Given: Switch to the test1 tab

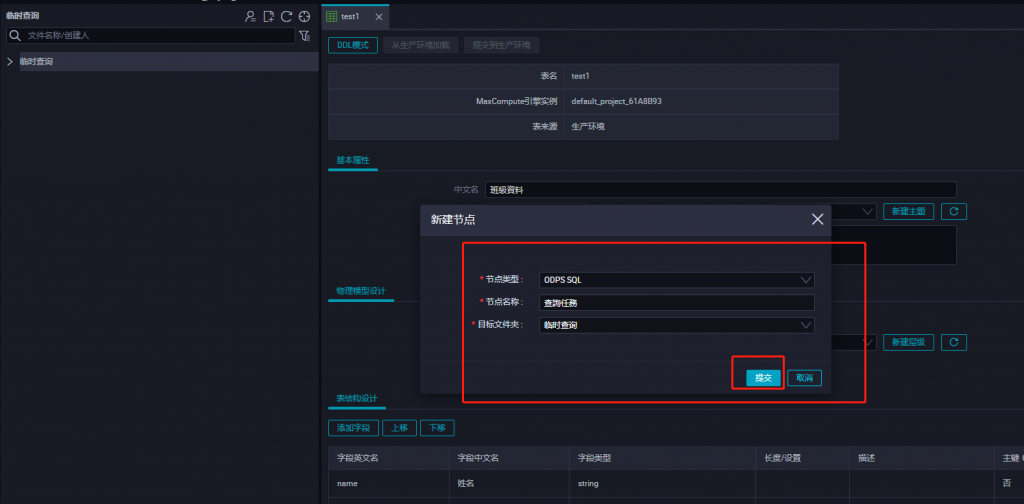Looking at the screenshot, I should (355, 16).
